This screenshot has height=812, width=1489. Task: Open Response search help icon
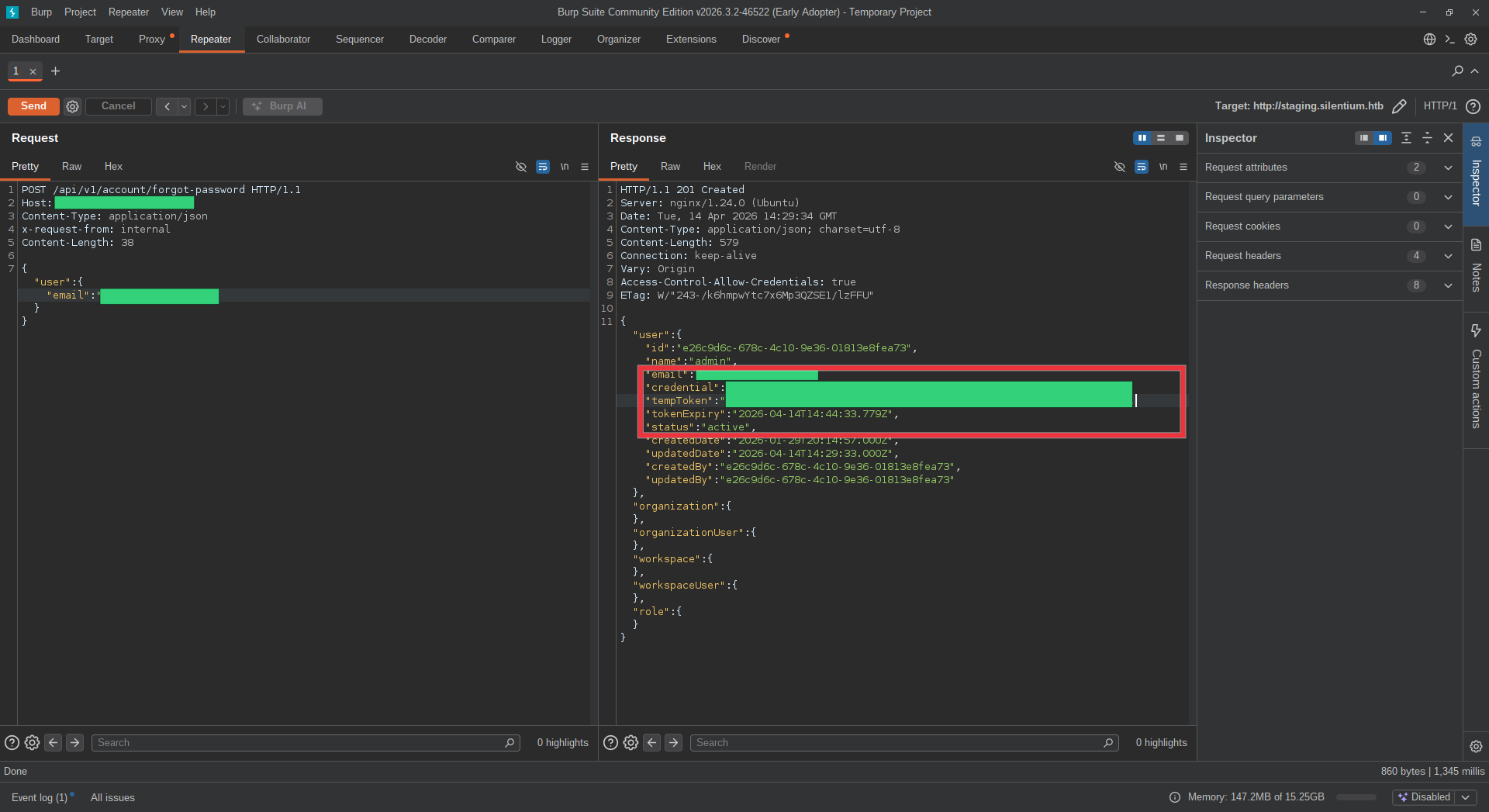[610, 743]
